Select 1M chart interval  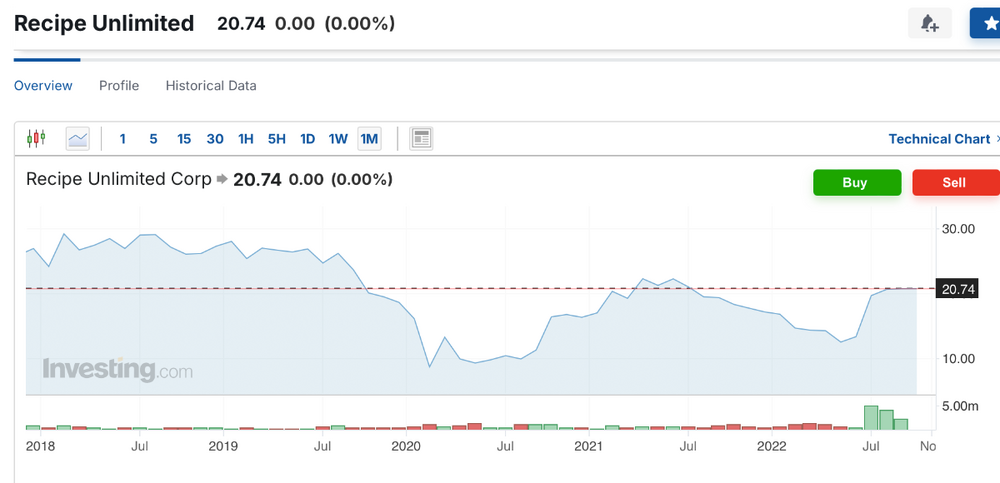369,138
